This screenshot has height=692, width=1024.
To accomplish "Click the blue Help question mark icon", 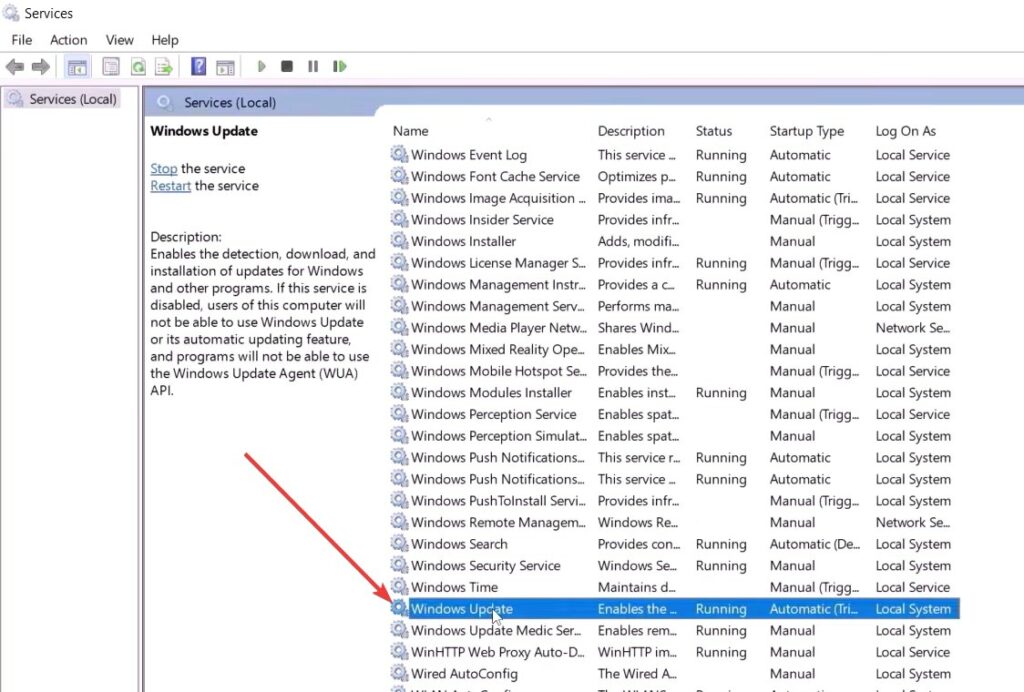I will pyautogui.click(x=199, y=67).
